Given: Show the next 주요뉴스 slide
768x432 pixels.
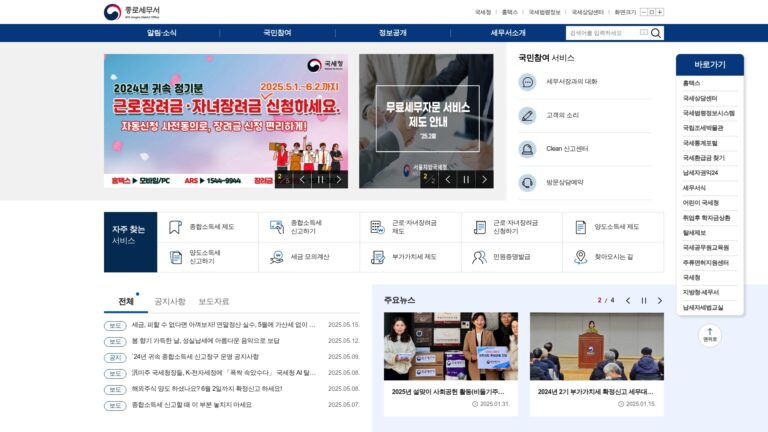Looking at the screenshot, I should point(660,300).
